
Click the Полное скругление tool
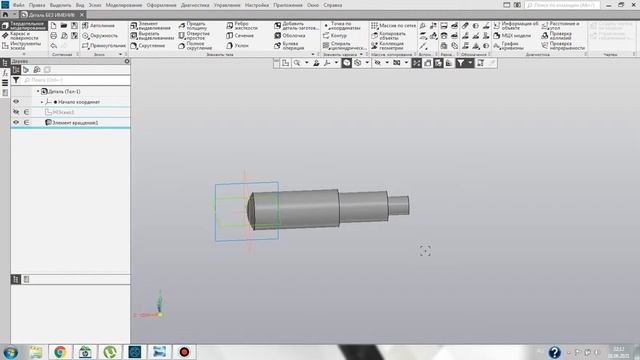(196, 46)
